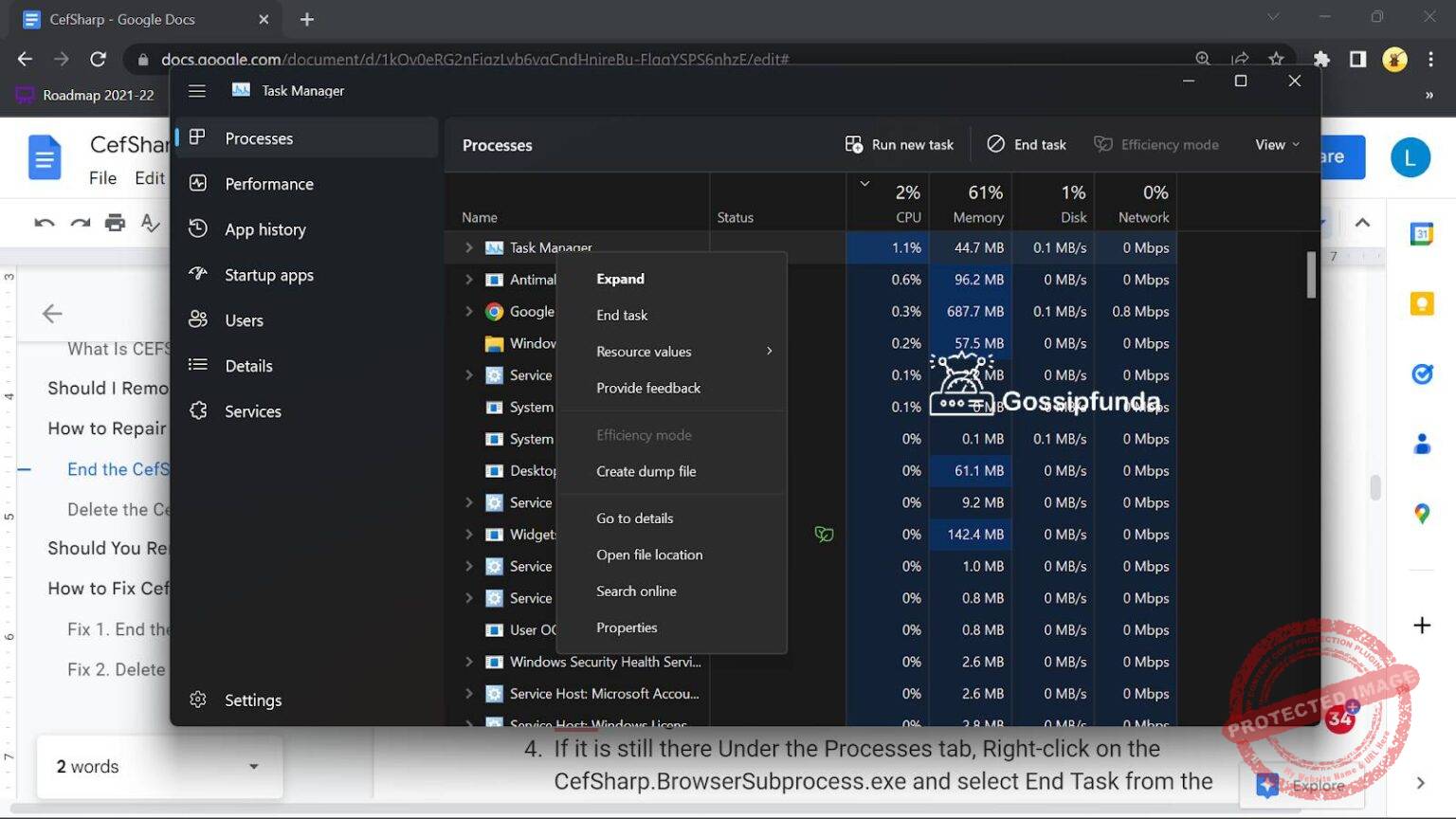Expand the Google Chrome process tree

click(x=469, y=311)
